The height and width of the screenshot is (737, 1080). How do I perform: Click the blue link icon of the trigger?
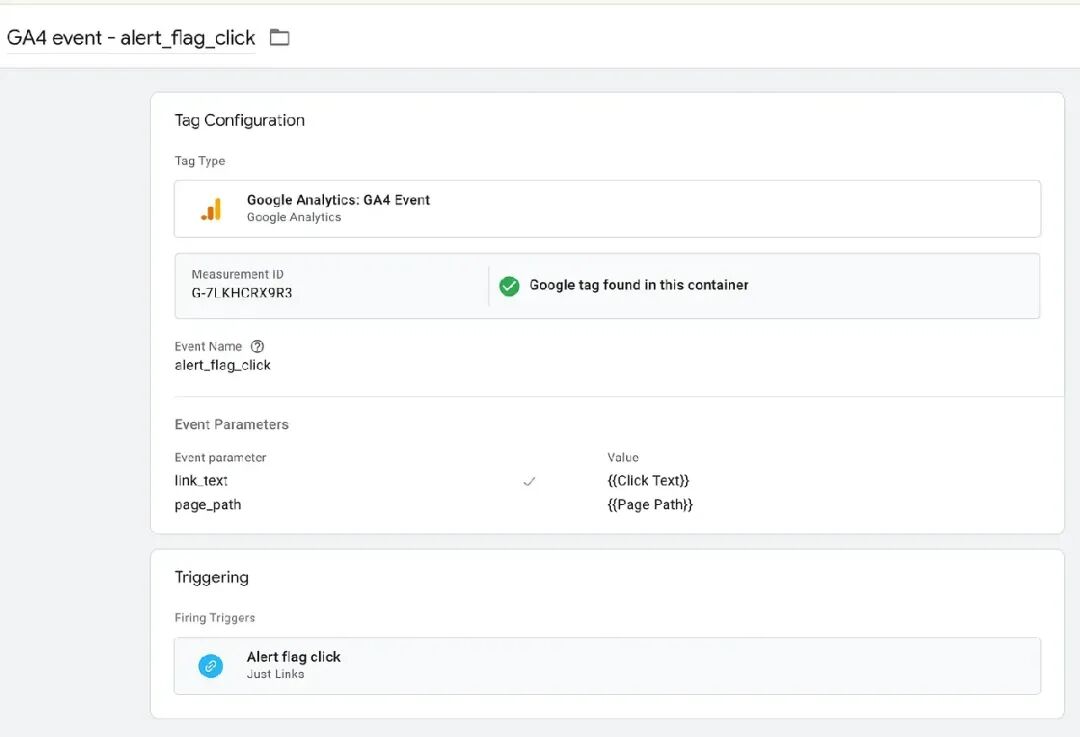211,666
